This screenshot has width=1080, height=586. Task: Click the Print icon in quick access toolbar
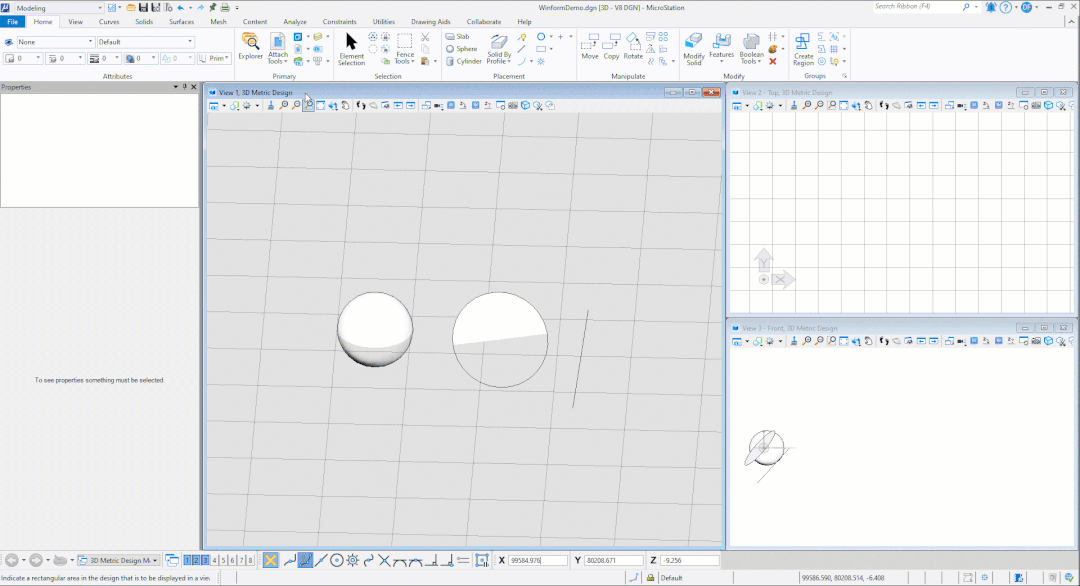(225, 8)
